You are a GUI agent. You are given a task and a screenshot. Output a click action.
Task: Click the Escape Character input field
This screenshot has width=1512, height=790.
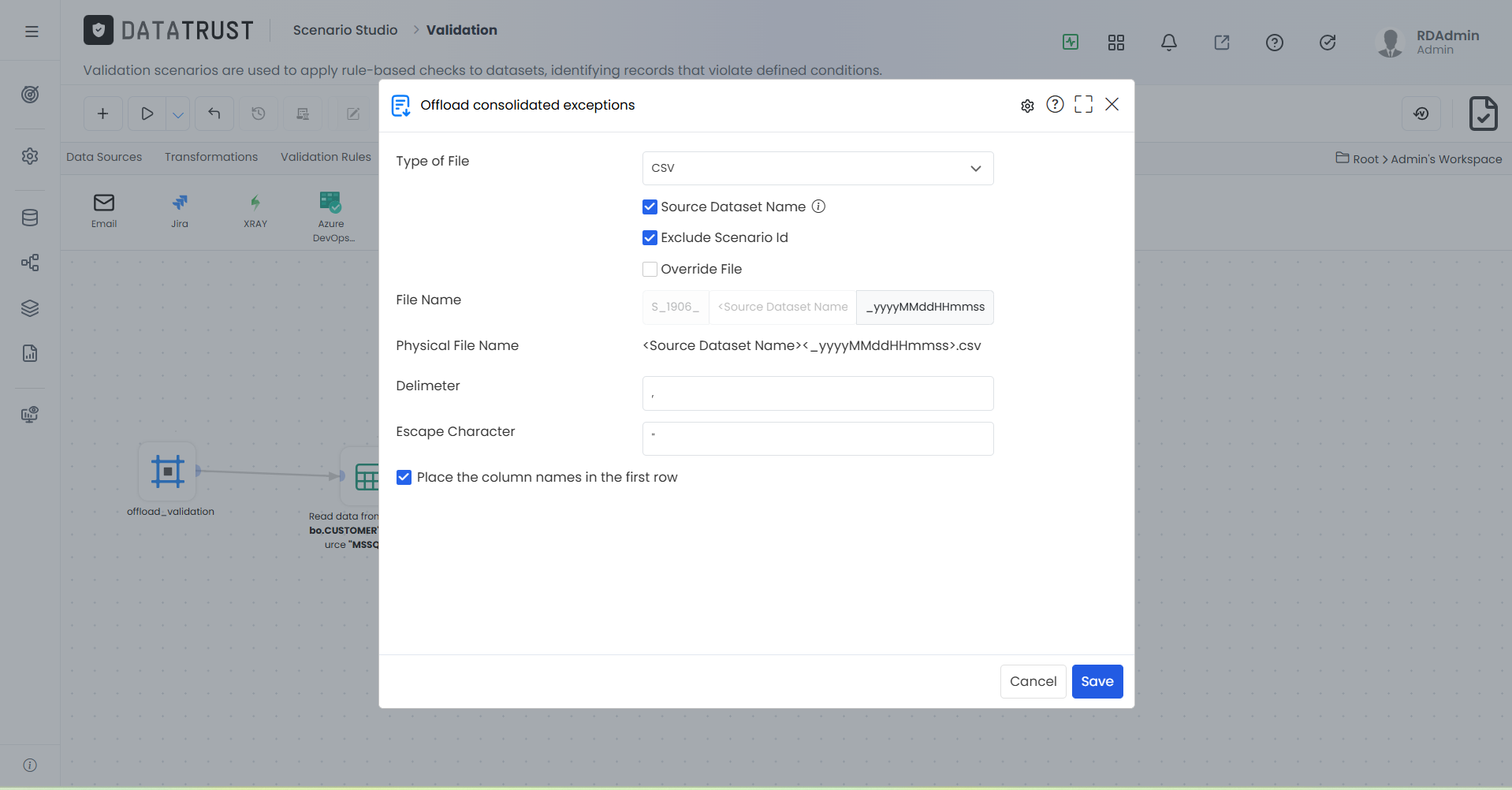[x=817, y=438]
